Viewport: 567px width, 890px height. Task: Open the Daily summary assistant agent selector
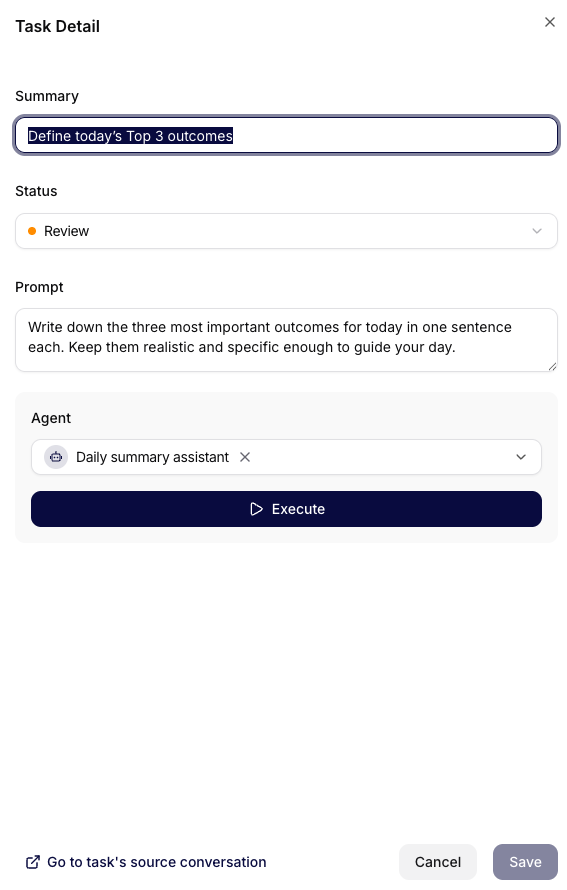(286, 457)
